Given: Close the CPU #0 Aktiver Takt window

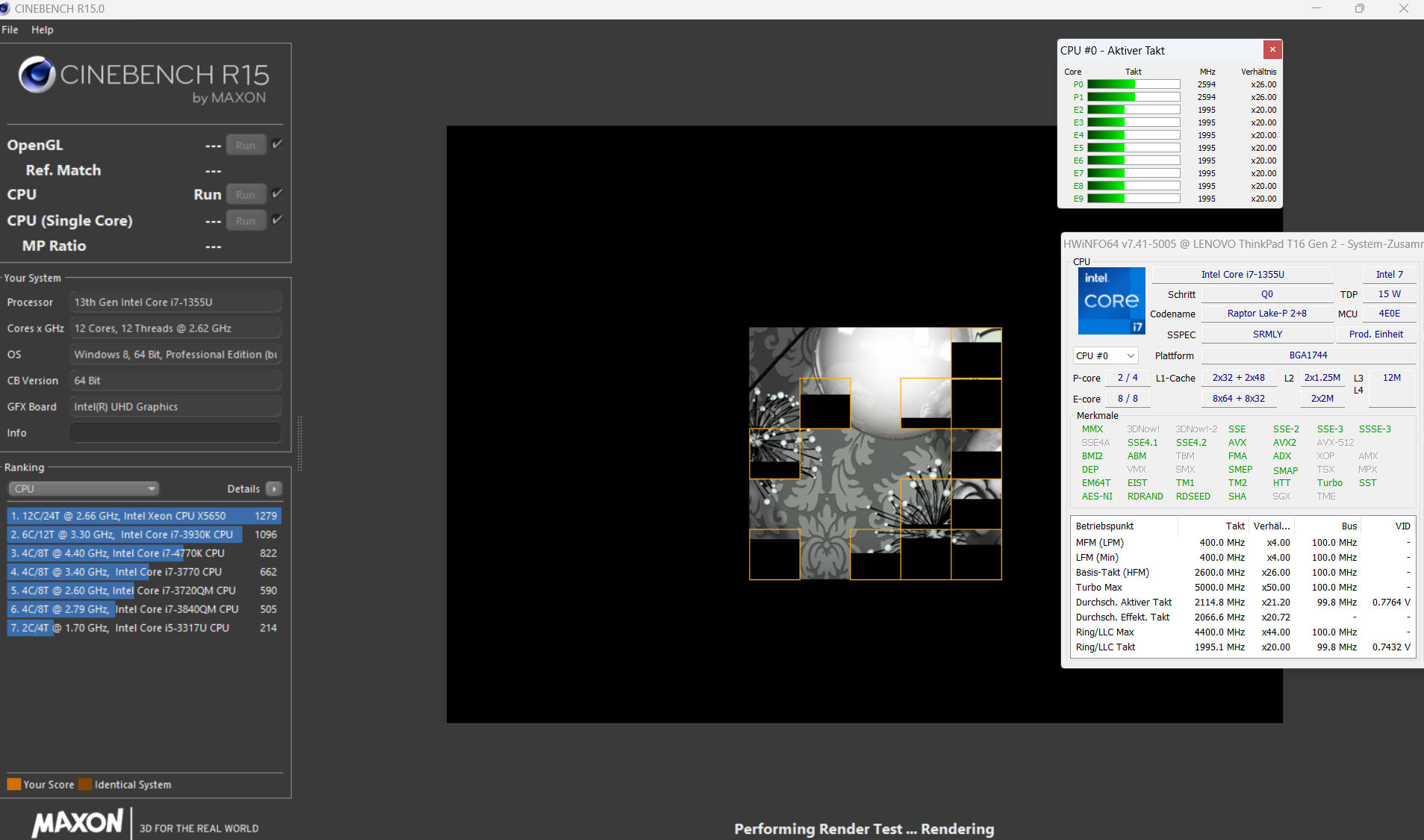Looking at the screenshot, I should pyautogui.click(x=1272, y=49).
